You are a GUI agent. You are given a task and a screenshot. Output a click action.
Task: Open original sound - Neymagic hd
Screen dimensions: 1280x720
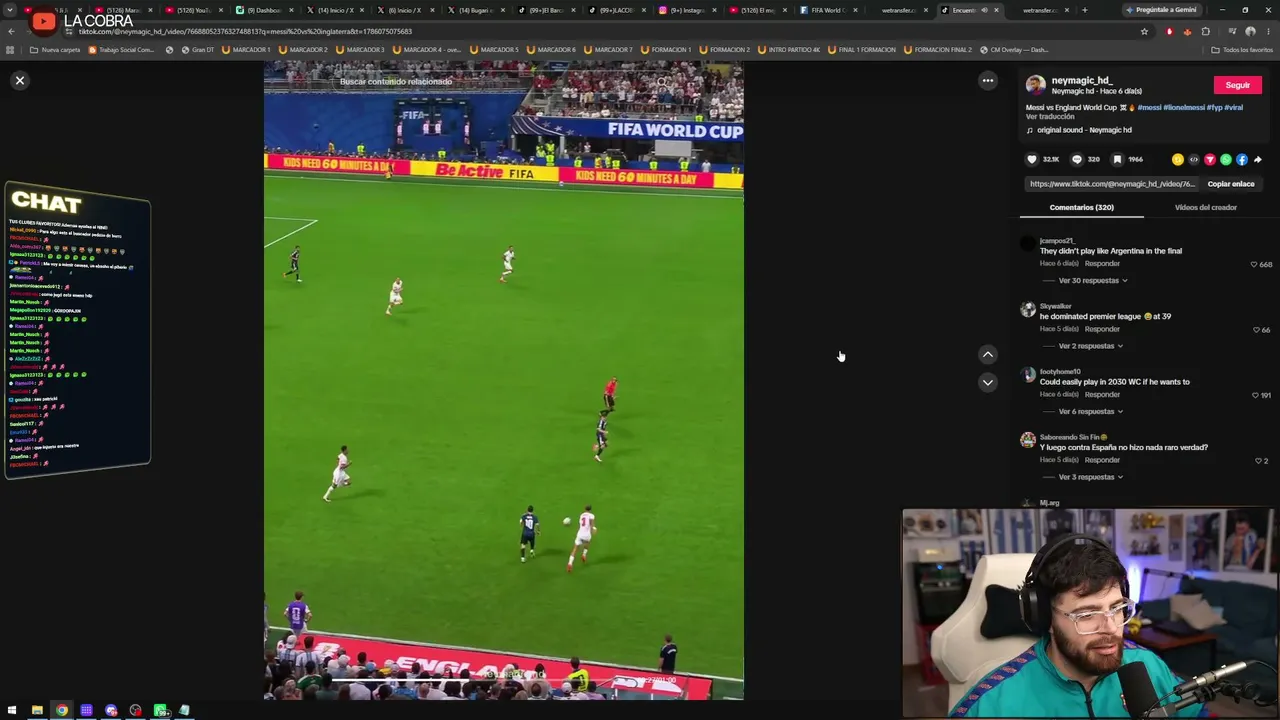click(x=1084, y=130)
